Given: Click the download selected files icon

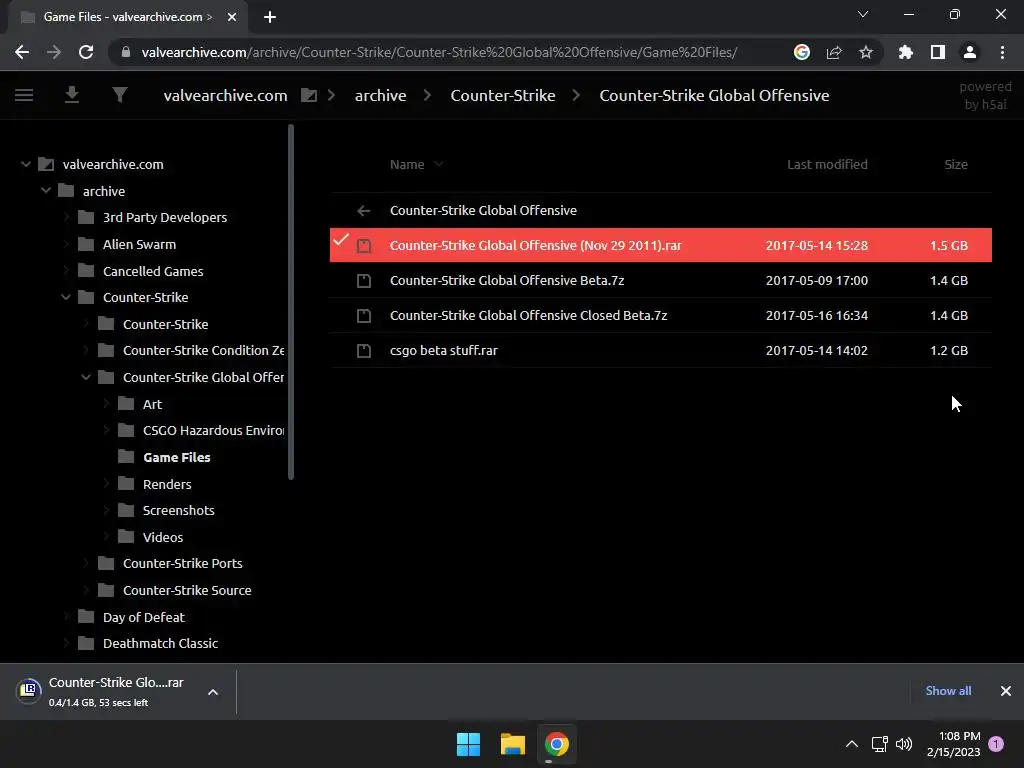Looking at the screenshot, I should point(72,95).
